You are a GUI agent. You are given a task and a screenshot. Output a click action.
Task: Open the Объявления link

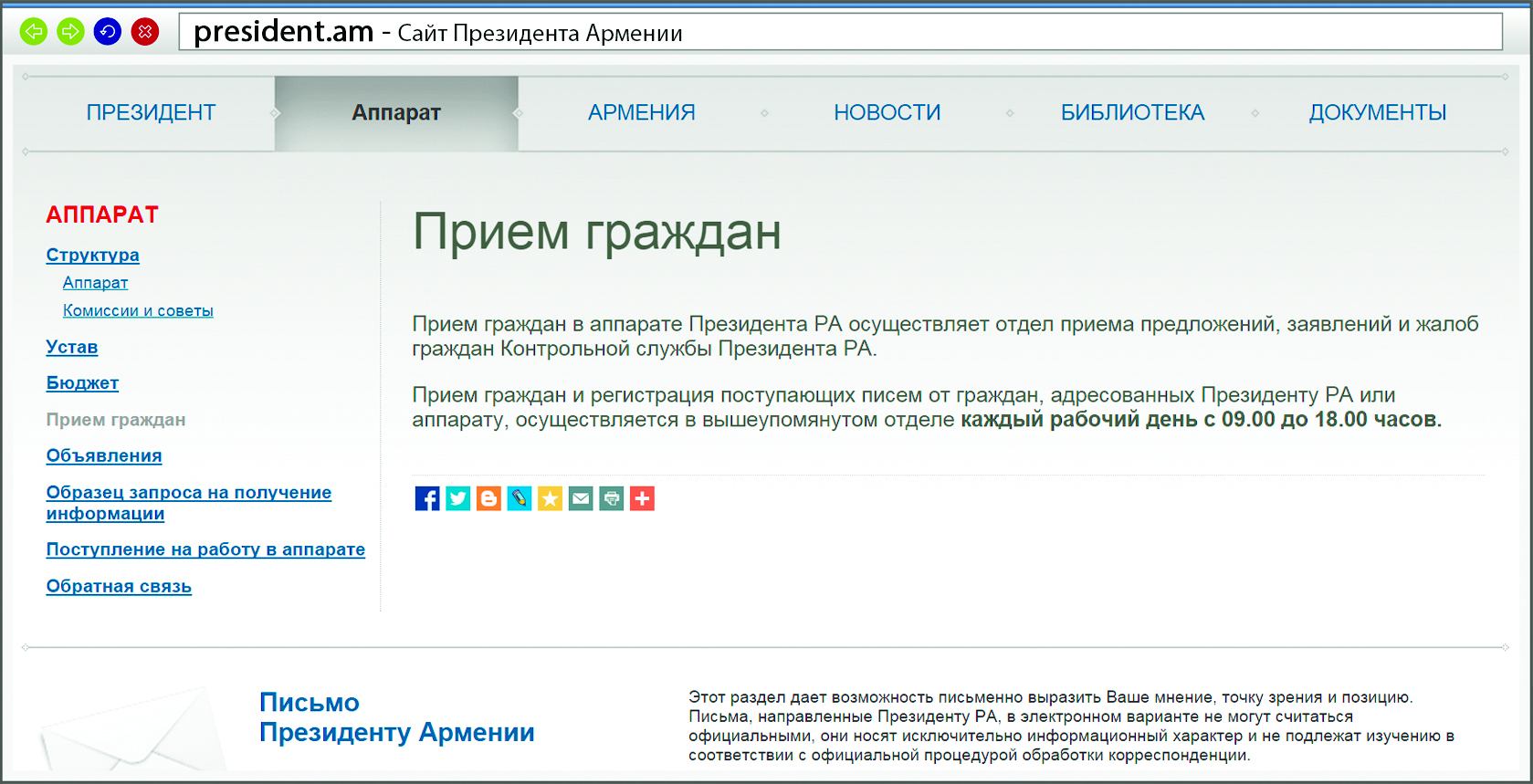click(x=104, y=455)
